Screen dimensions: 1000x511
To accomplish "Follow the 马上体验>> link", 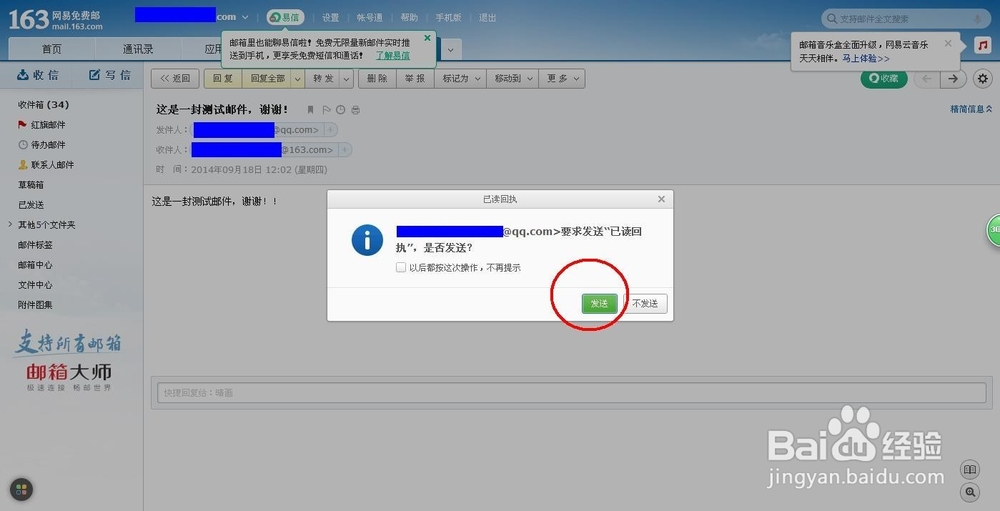I will click(866, 58).
